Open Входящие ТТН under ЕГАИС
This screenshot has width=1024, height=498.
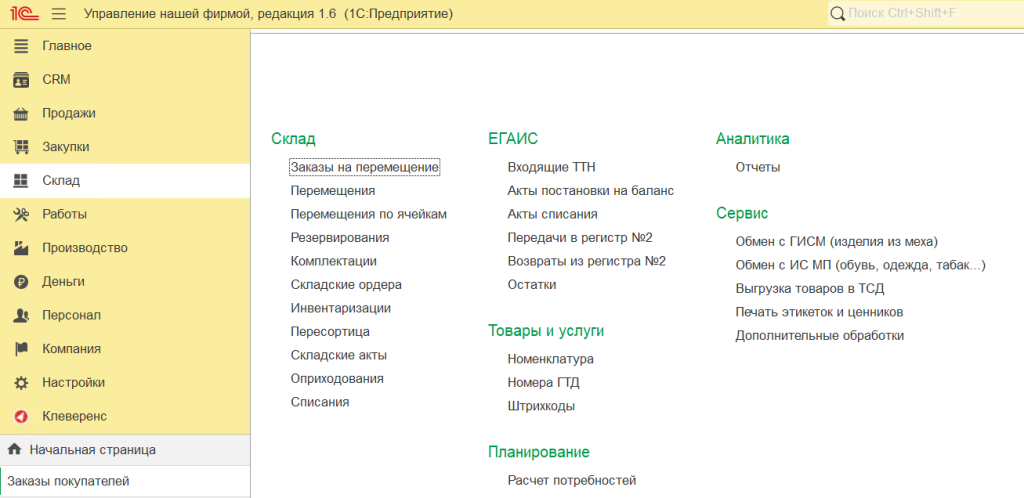click(x=551, y=167)
